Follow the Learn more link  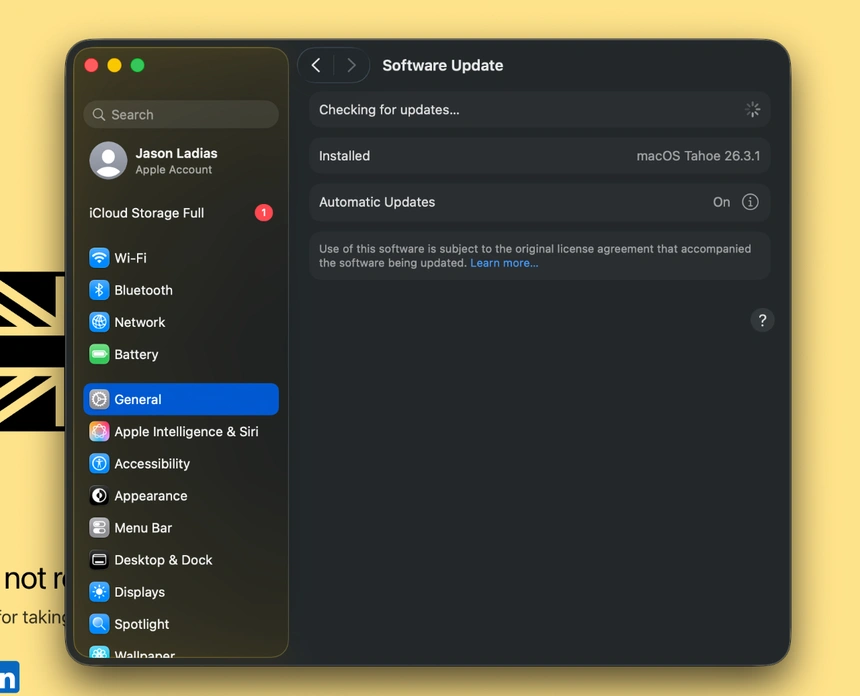pyautogui.click(x=504, y=263)
